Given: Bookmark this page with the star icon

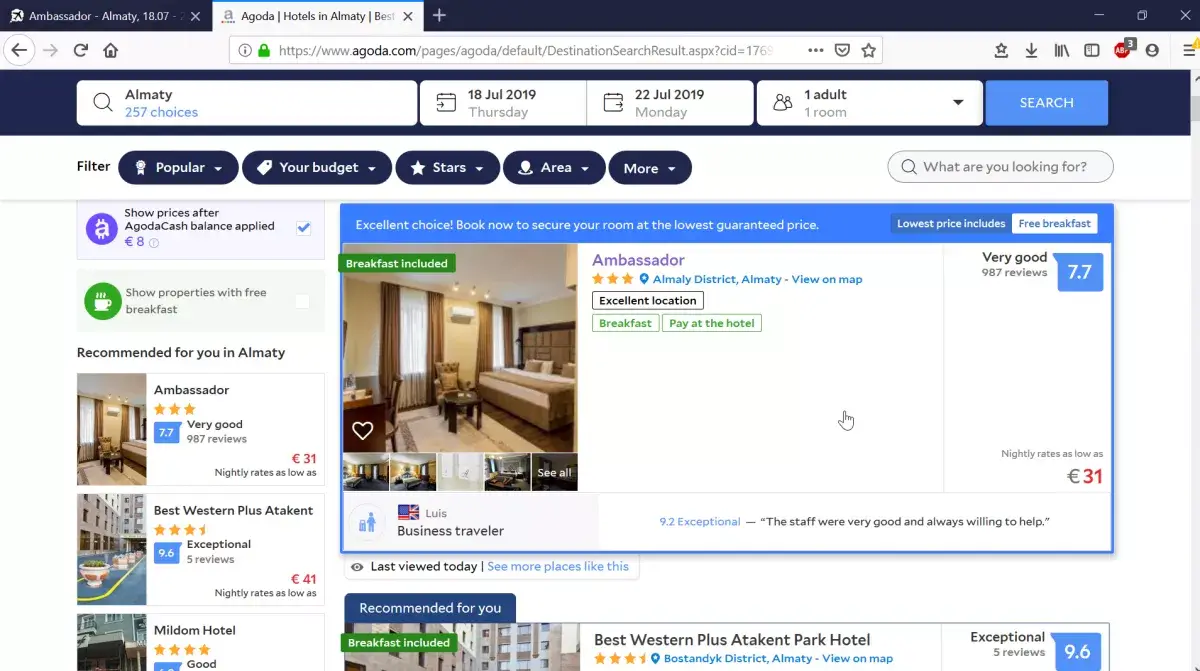Looking at the screenshot, I should click(869, 51).
